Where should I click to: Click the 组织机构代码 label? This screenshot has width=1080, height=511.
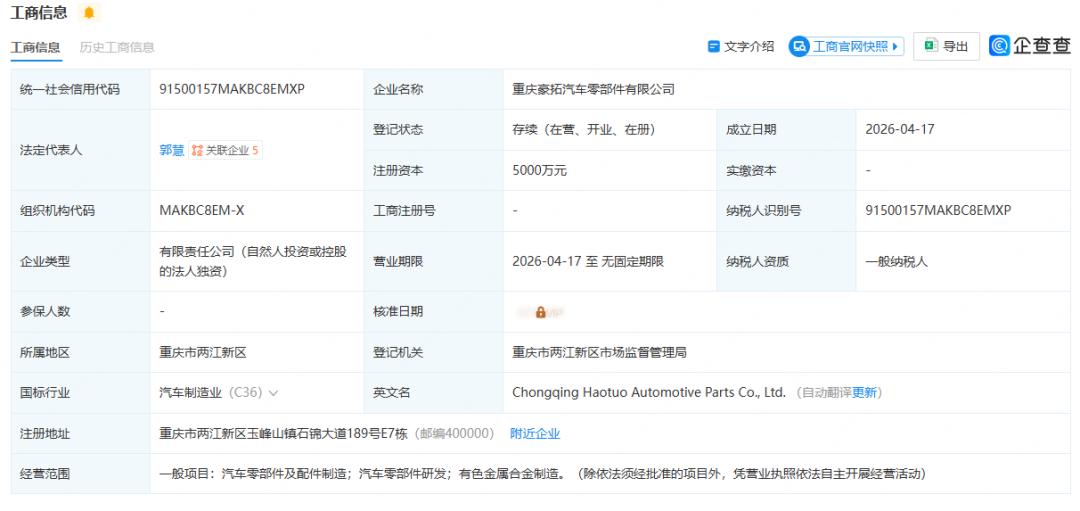tap(57, 211)
